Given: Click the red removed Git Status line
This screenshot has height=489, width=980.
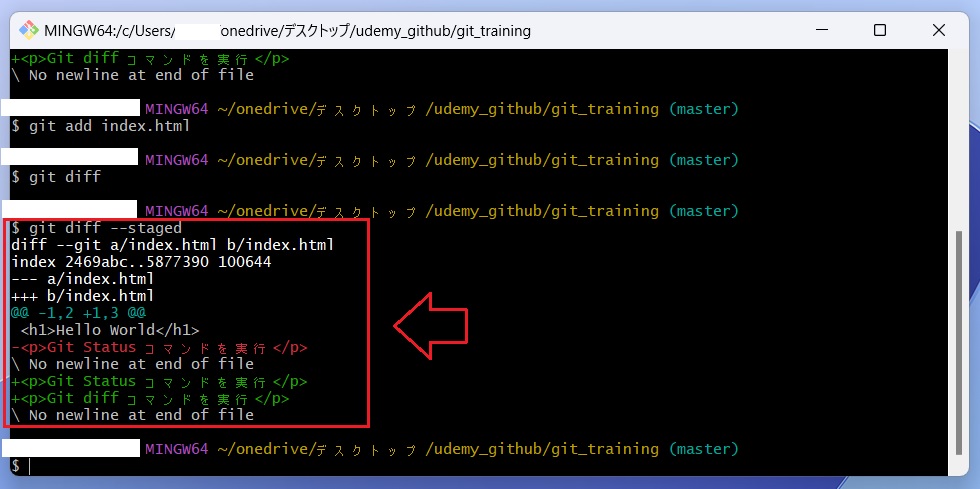Looking at the screenshot, I should tap(159, 347).
